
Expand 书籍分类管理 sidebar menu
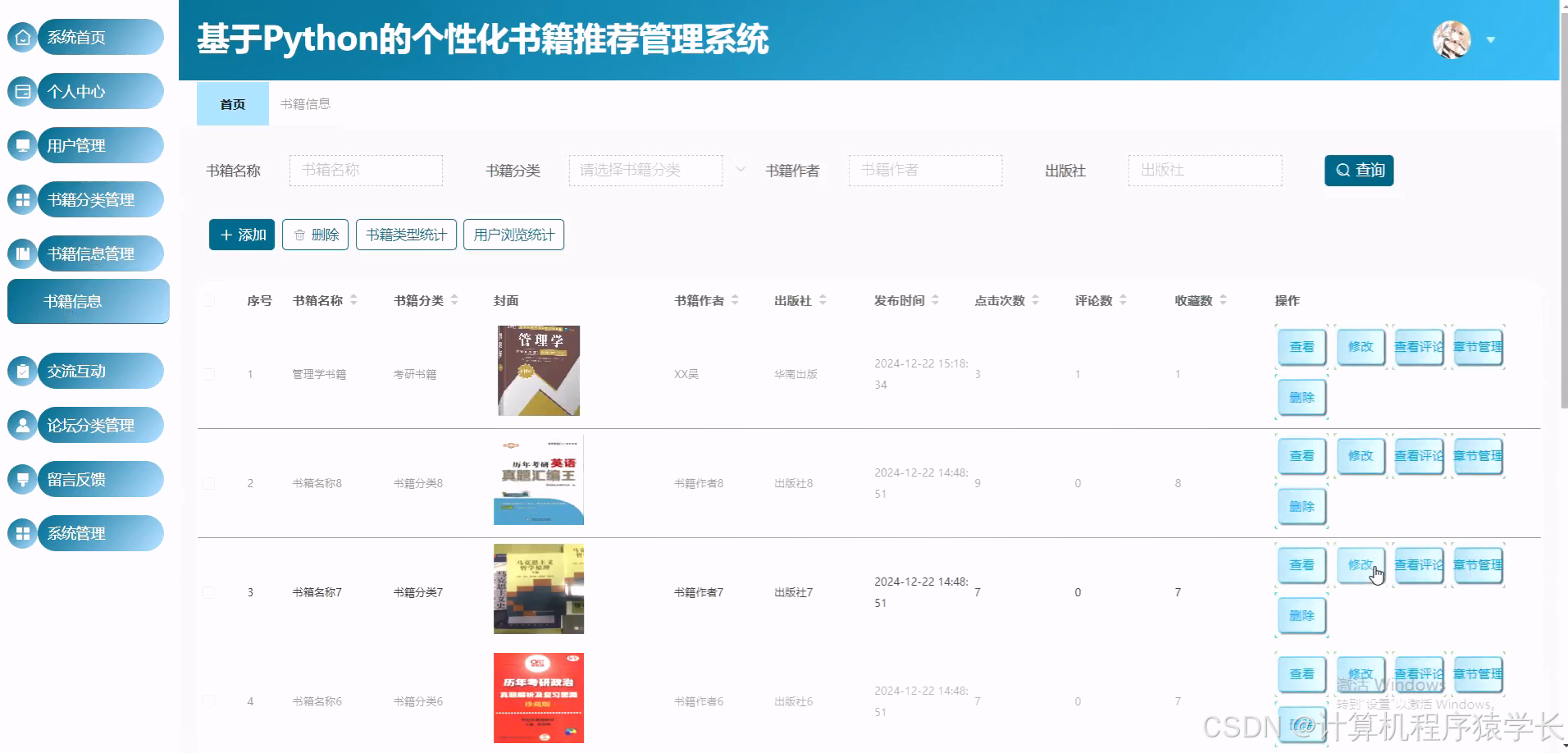coord(101,199)
